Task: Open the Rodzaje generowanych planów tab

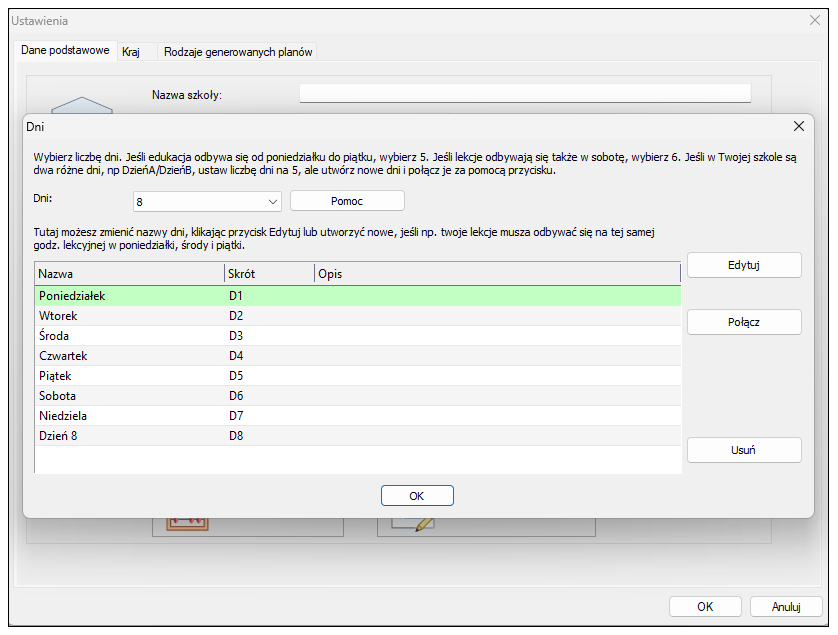Action: 238,52
